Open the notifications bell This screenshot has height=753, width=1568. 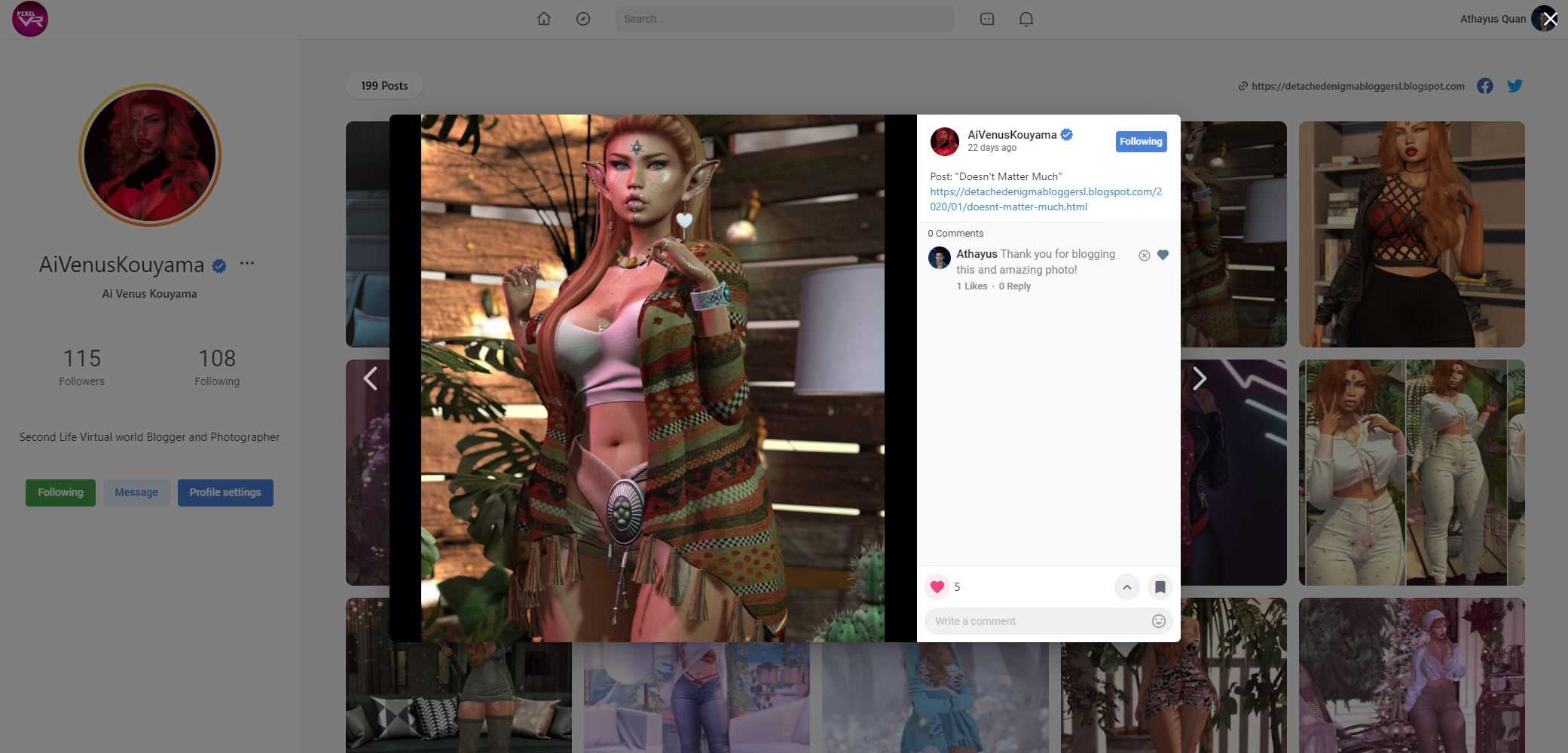pyautogui.click(x=1026, y=19)
